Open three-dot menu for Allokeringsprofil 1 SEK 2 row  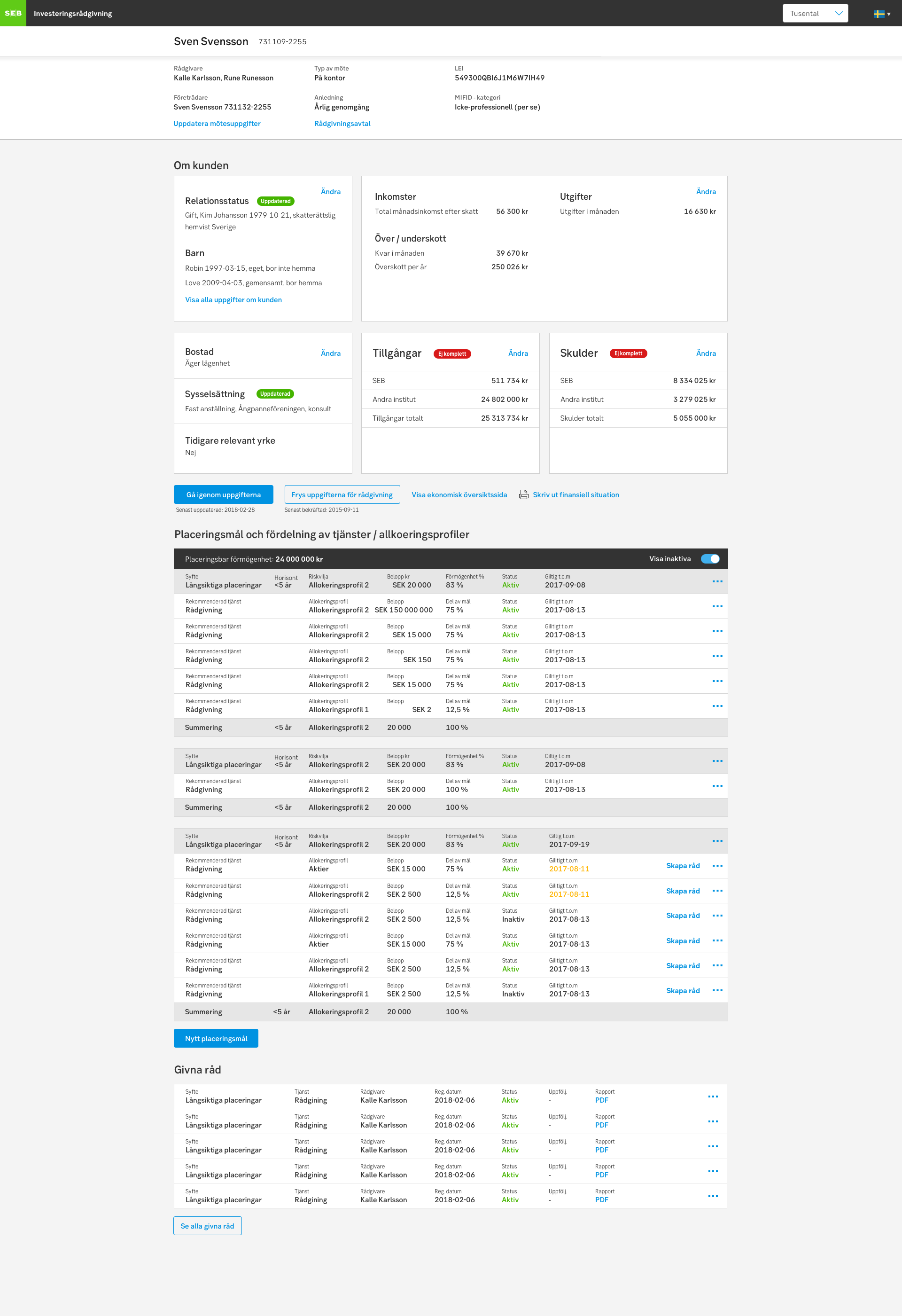coord(717,706)
